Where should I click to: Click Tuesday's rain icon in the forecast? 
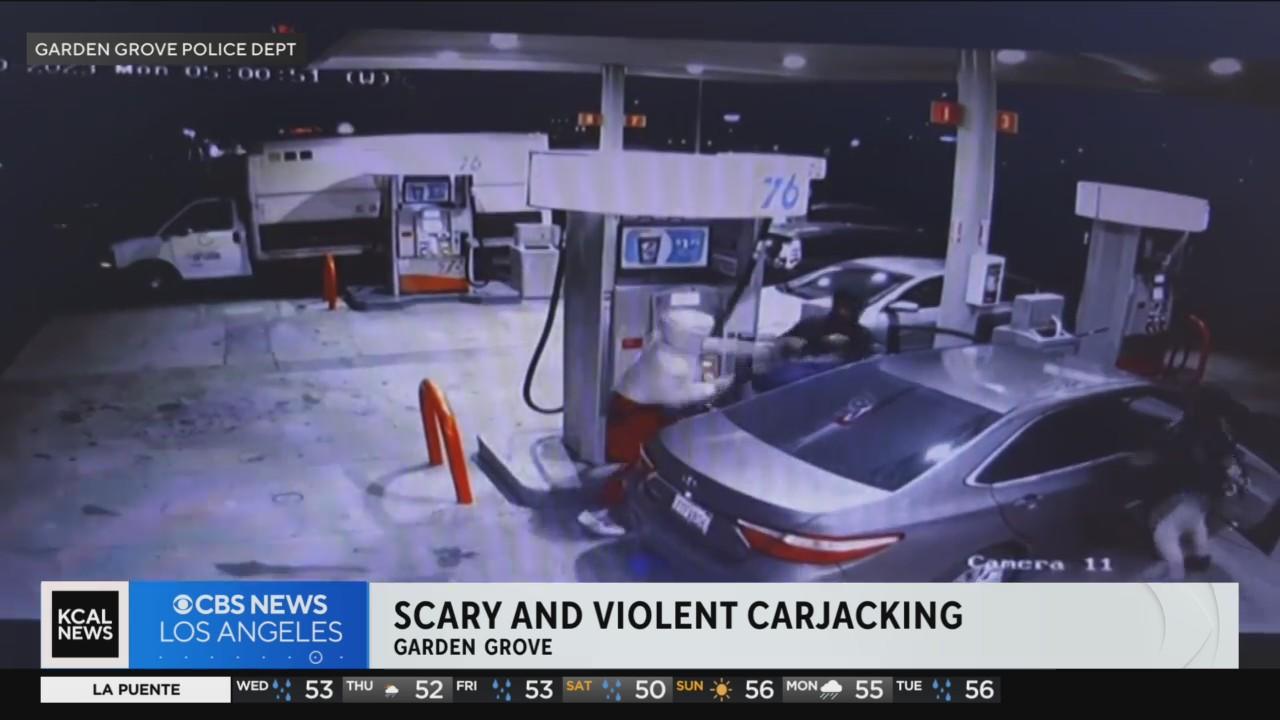point(941,689)
